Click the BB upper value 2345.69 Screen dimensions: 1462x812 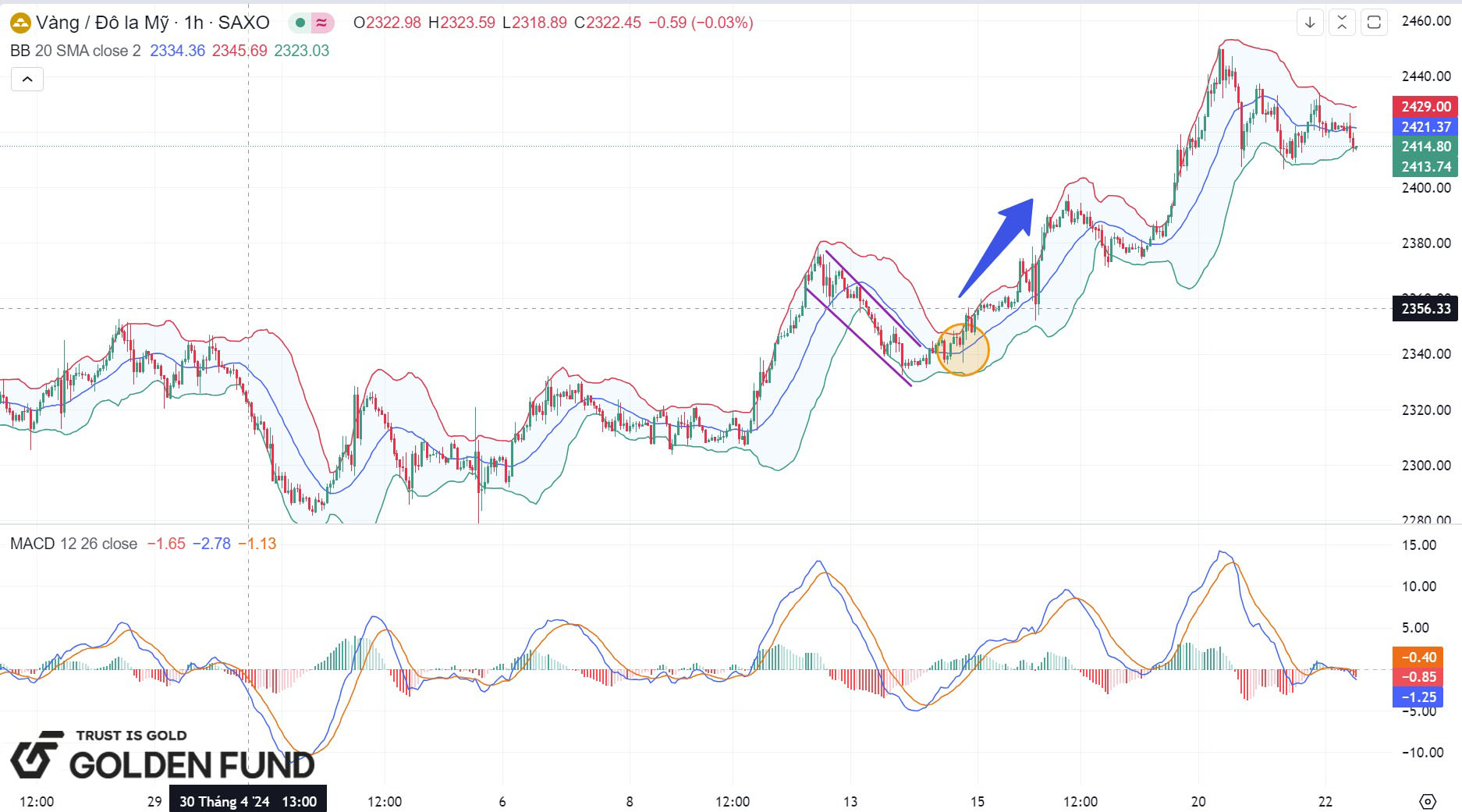(x=240, y=51)
